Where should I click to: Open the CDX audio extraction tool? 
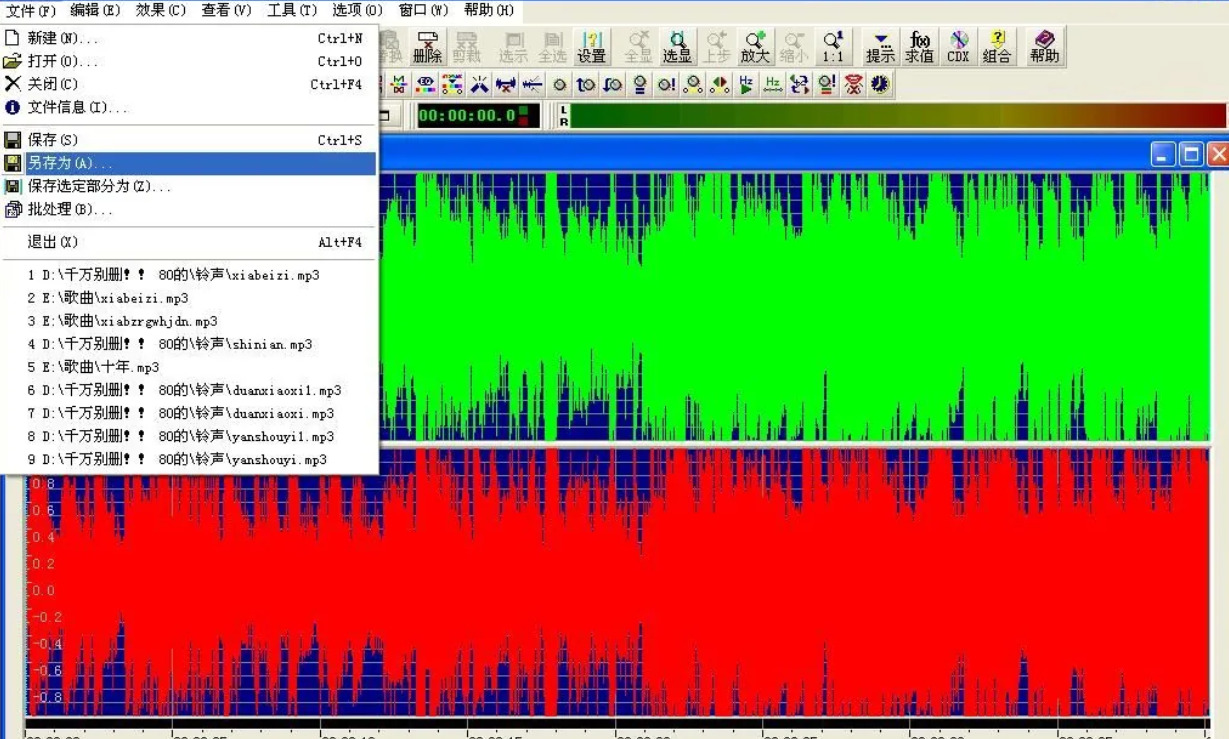coord(958,47)
